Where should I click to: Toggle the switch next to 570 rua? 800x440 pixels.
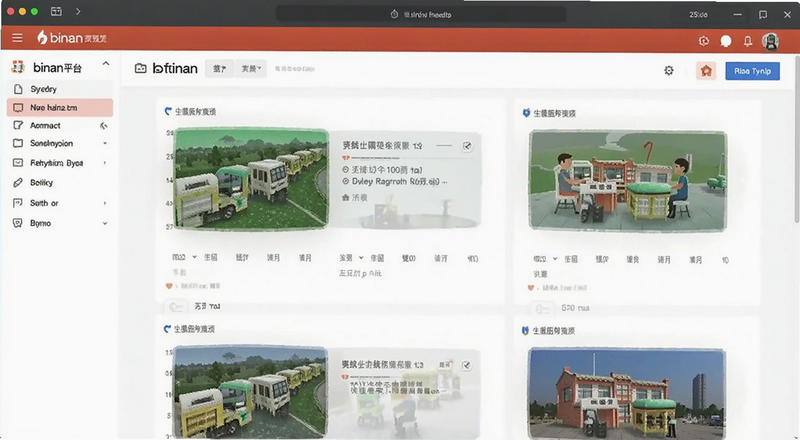542,308
